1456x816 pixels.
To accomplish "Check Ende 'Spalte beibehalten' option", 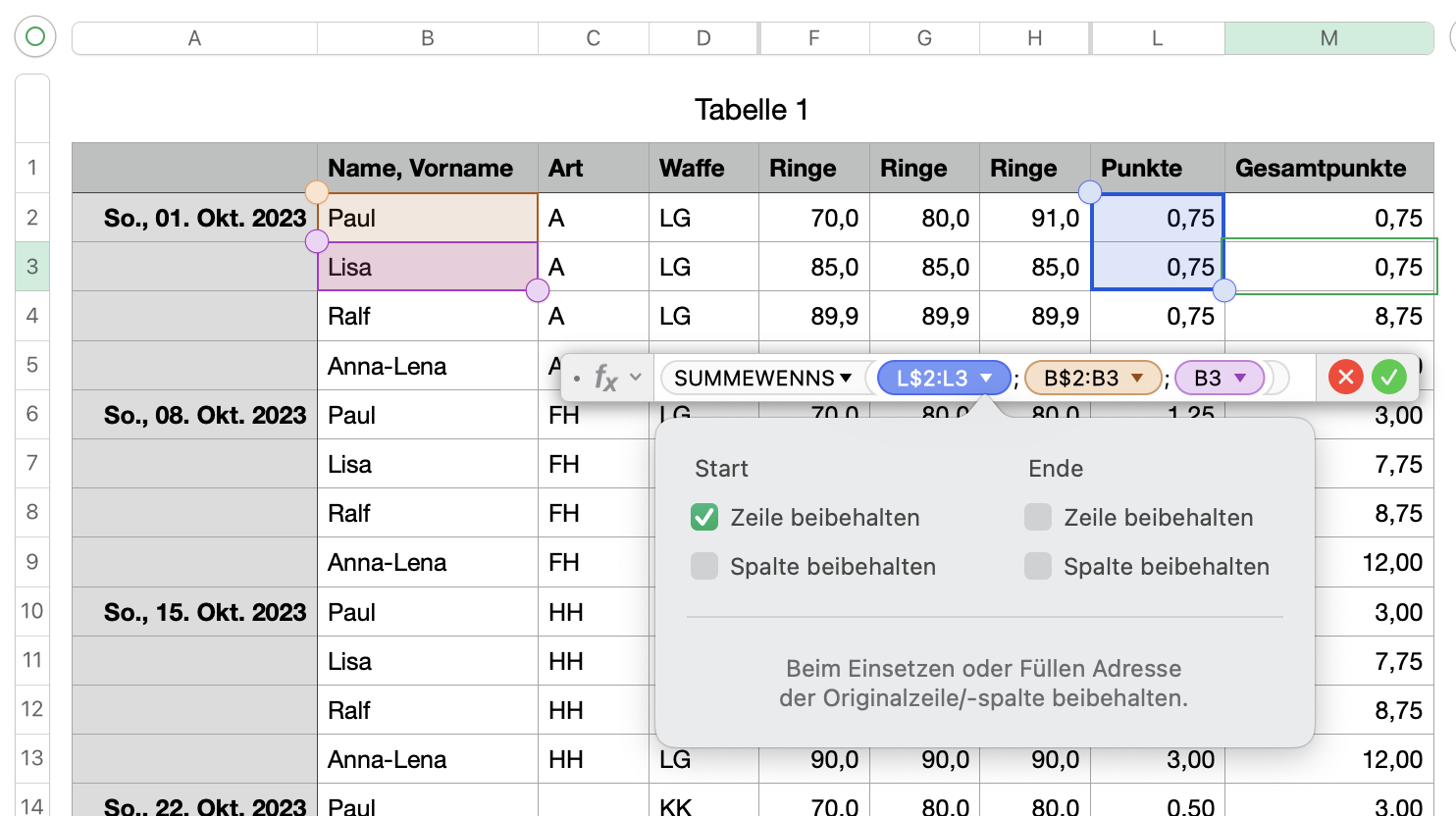I will pyautogui.click(x=1038, y=566).
